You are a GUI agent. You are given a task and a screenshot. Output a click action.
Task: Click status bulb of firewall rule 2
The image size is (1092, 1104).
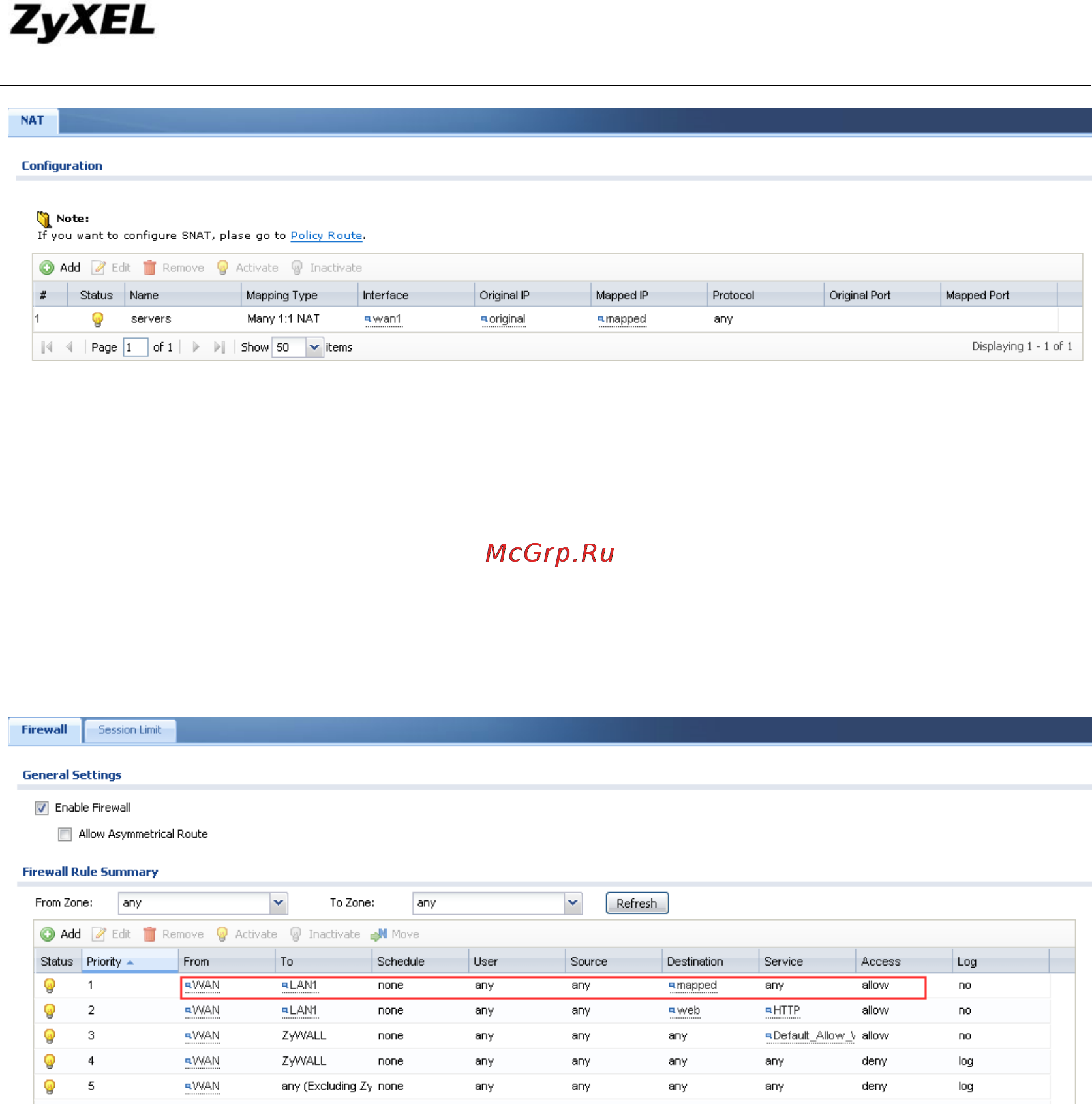pos(50,1011)
